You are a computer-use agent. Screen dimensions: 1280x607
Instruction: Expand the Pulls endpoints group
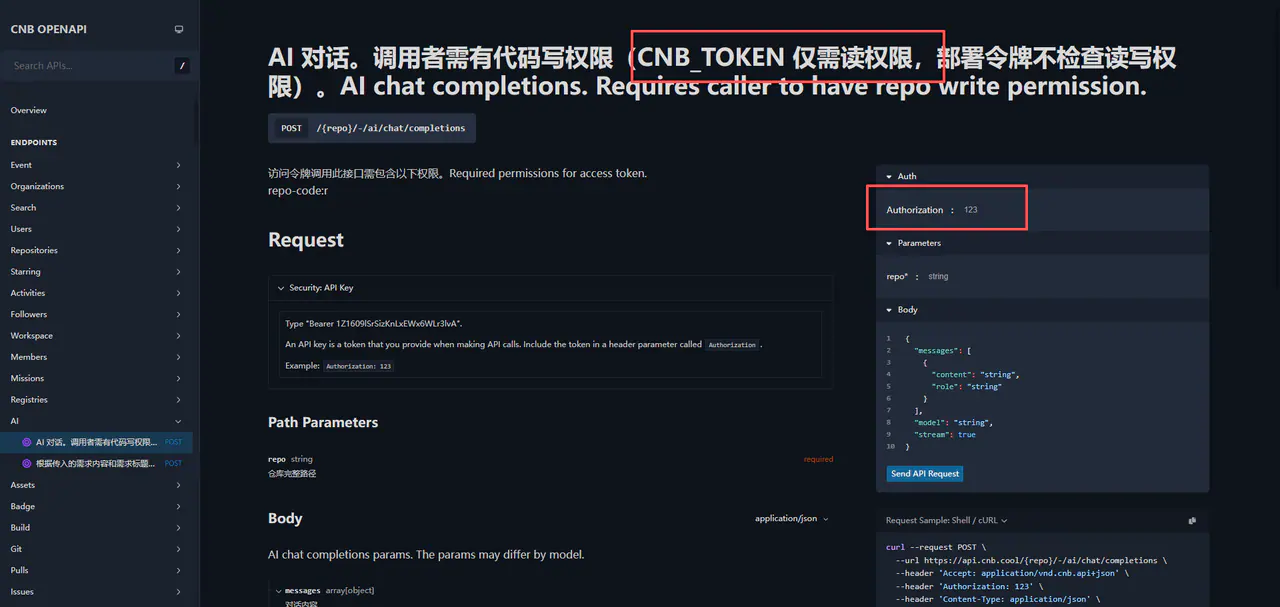(x=96, y=570)
